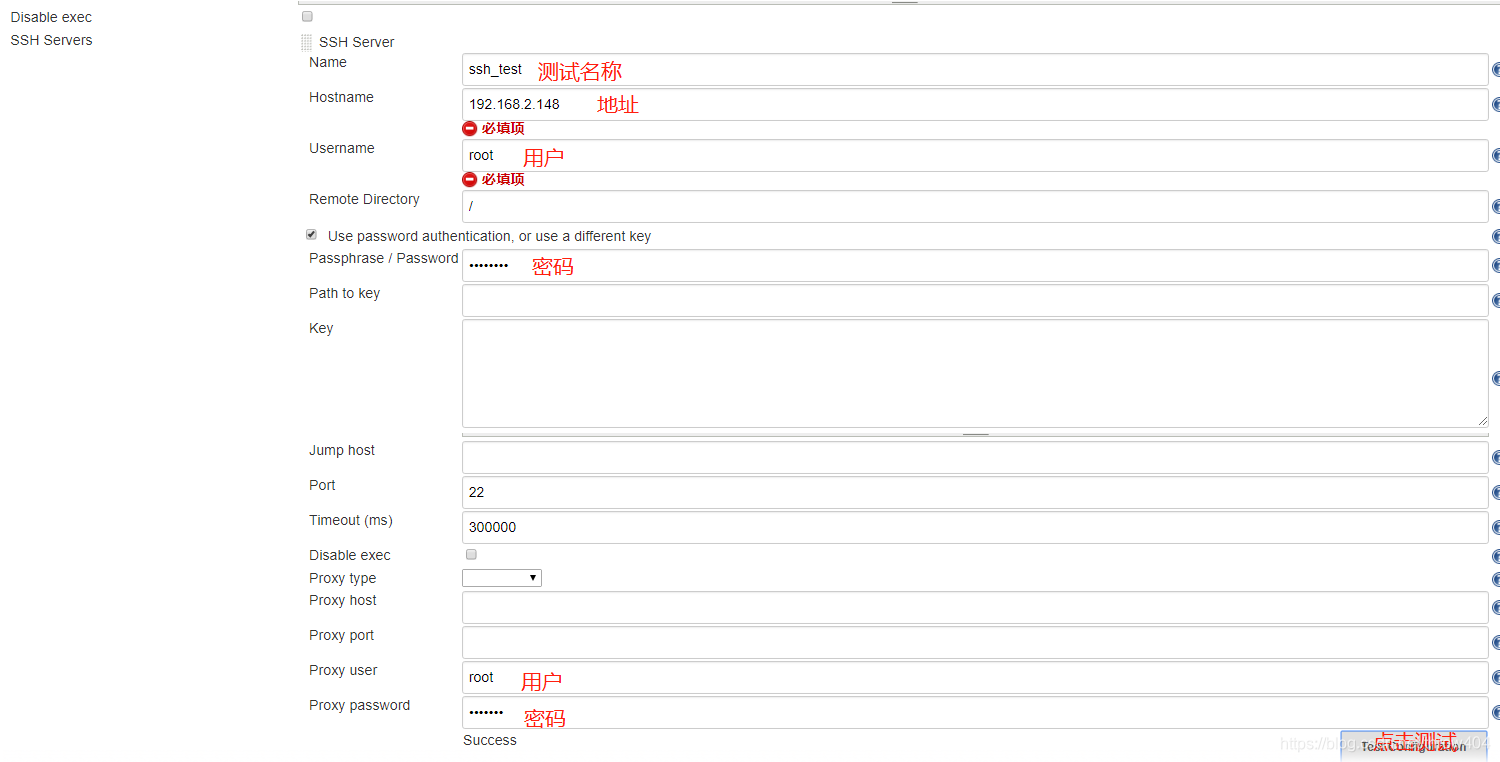Screen dimensions: 1500x762
Task: Open help icon for the Port field
Action: [1496, 493]
